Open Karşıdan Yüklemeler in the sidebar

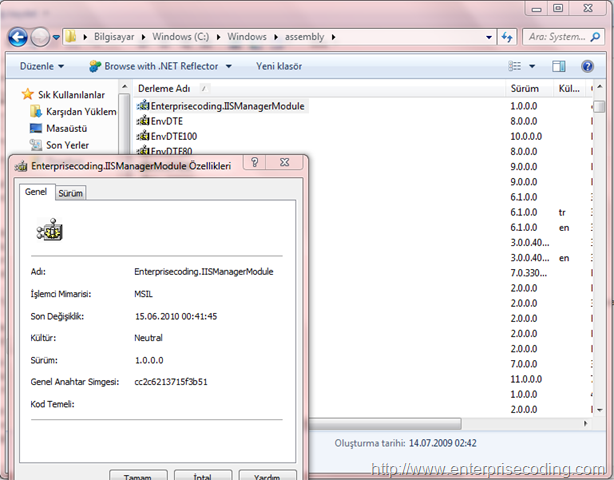tap(81, 112)
